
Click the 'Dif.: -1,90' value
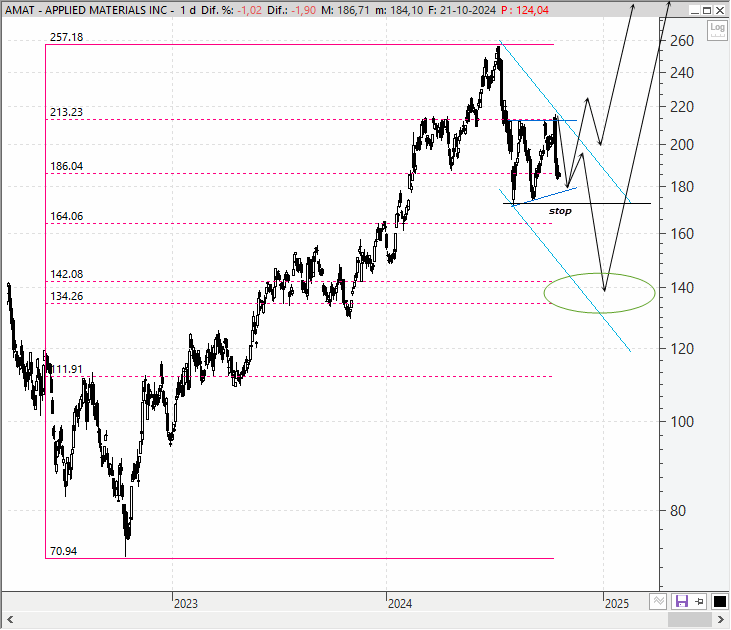(x=292, y=10)
